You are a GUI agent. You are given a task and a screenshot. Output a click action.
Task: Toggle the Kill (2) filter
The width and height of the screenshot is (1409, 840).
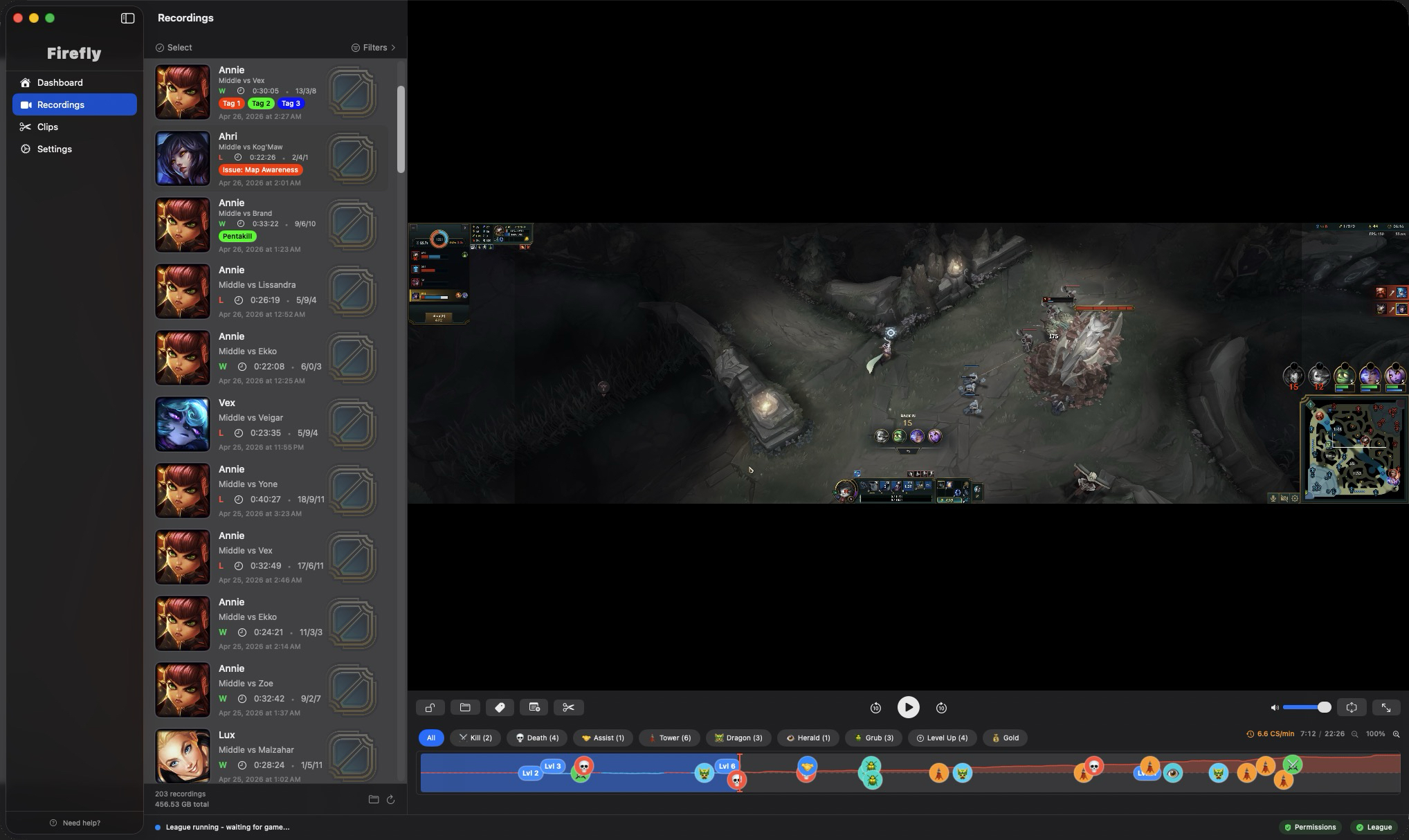[x=475, y=738]
